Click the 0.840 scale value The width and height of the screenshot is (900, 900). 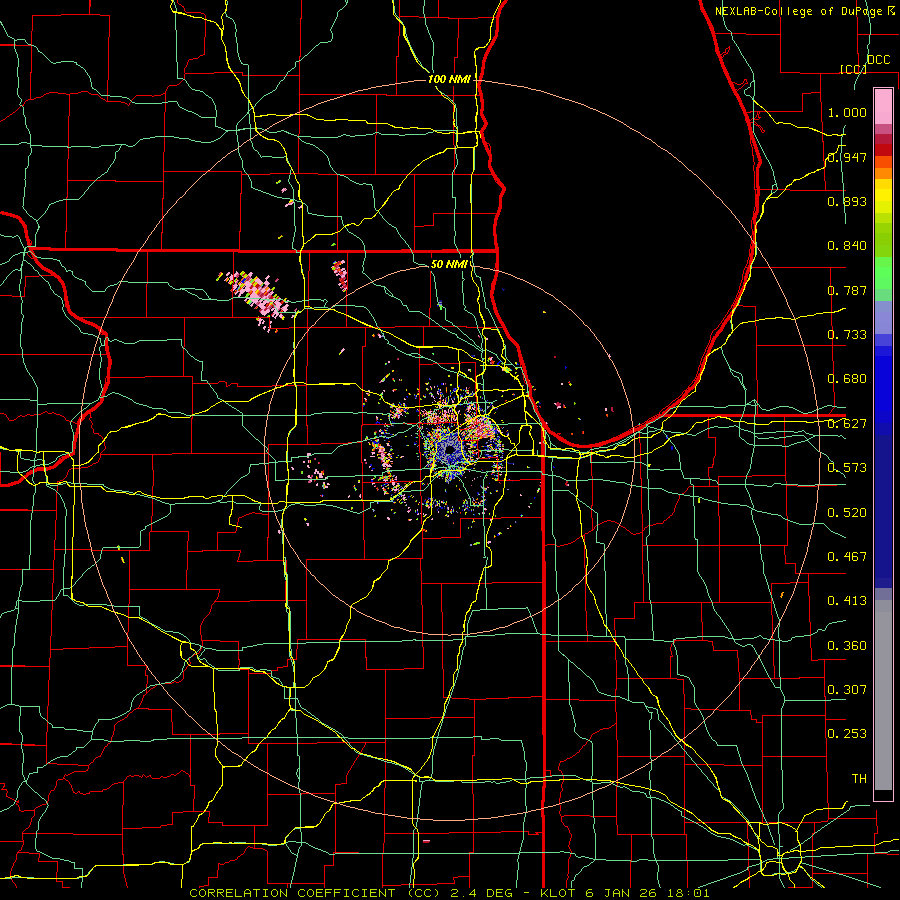coord(847,246)
